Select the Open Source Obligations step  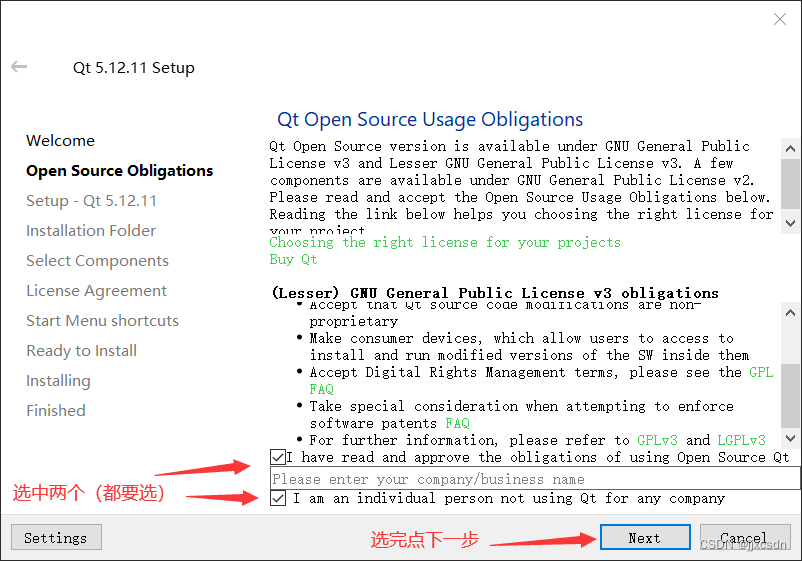click(x=120, y=170)
